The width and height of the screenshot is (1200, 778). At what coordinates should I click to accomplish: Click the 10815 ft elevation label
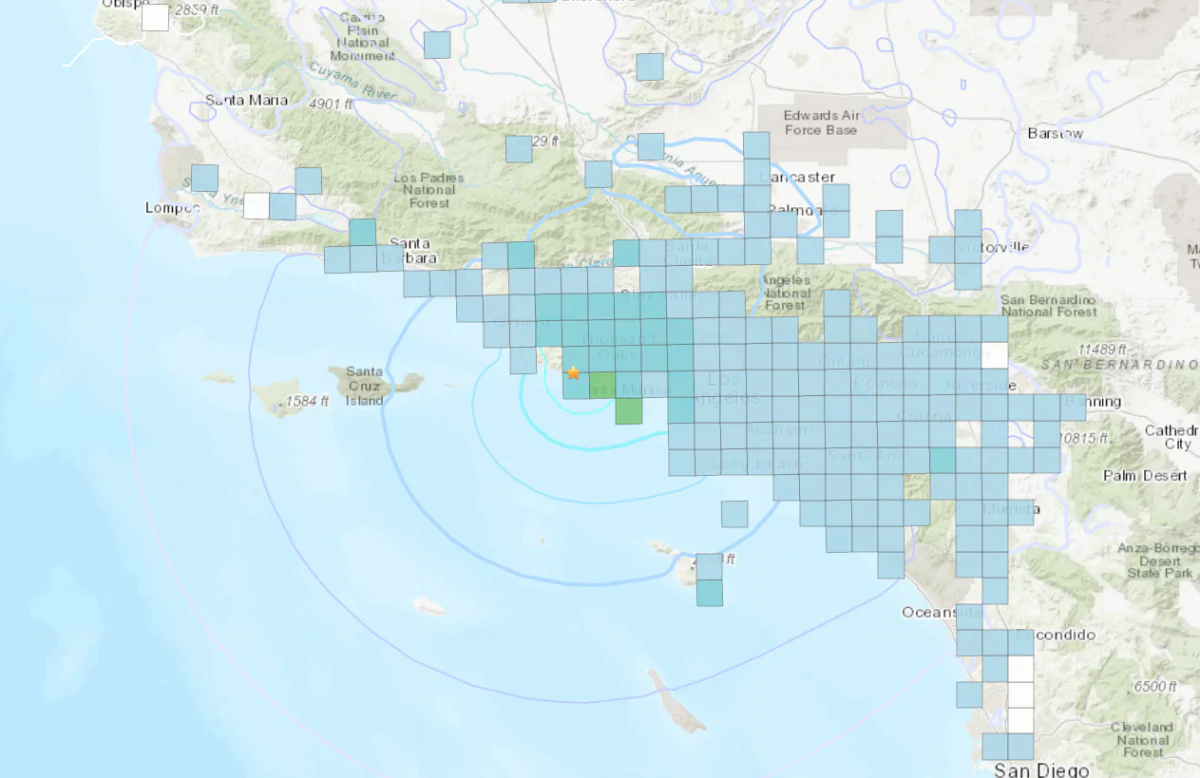click(x=1083, y=438)
